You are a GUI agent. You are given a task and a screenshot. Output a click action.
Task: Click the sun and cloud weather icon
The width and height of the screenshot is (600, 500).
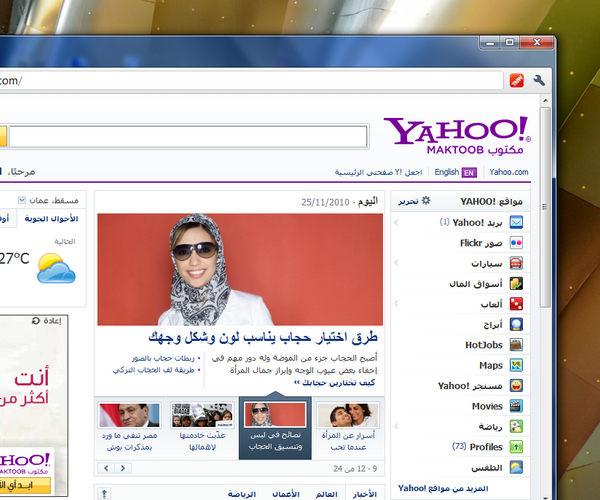(56, 268)
